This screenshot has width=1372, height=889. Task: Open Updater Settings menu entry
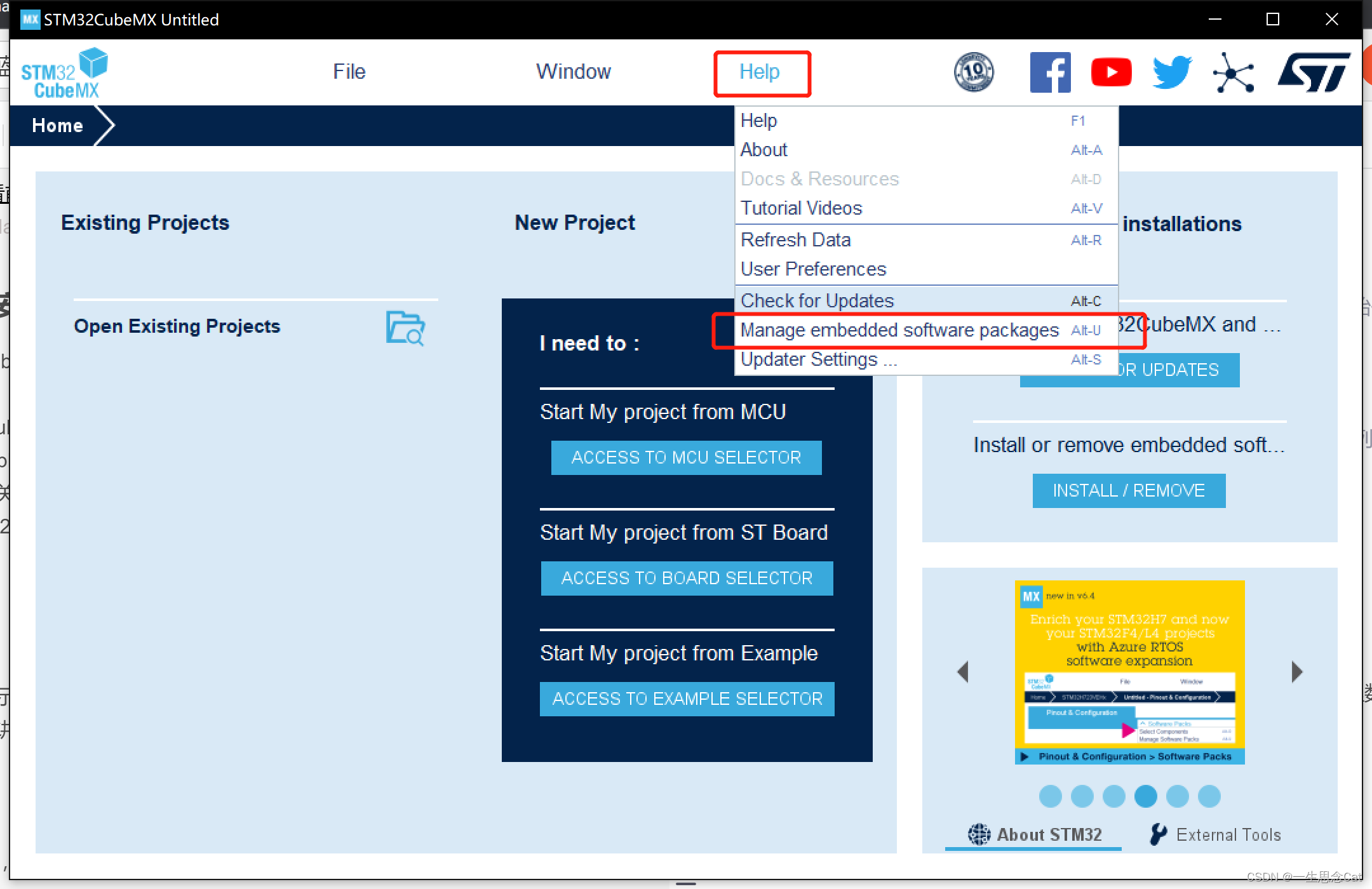[926, 359]
